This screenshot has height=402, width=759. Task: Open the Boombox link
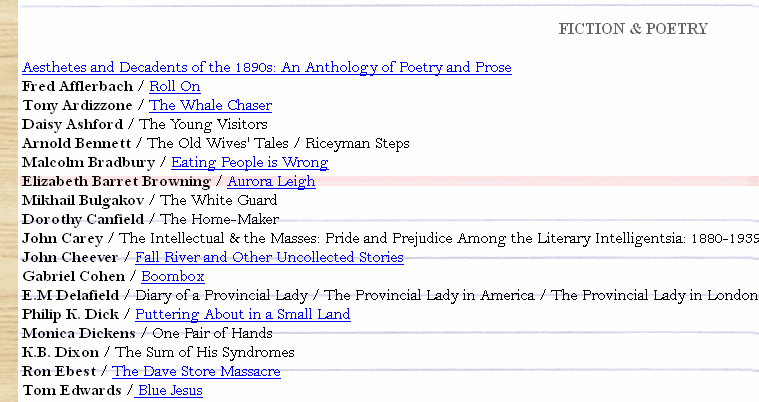click(172, 277)
